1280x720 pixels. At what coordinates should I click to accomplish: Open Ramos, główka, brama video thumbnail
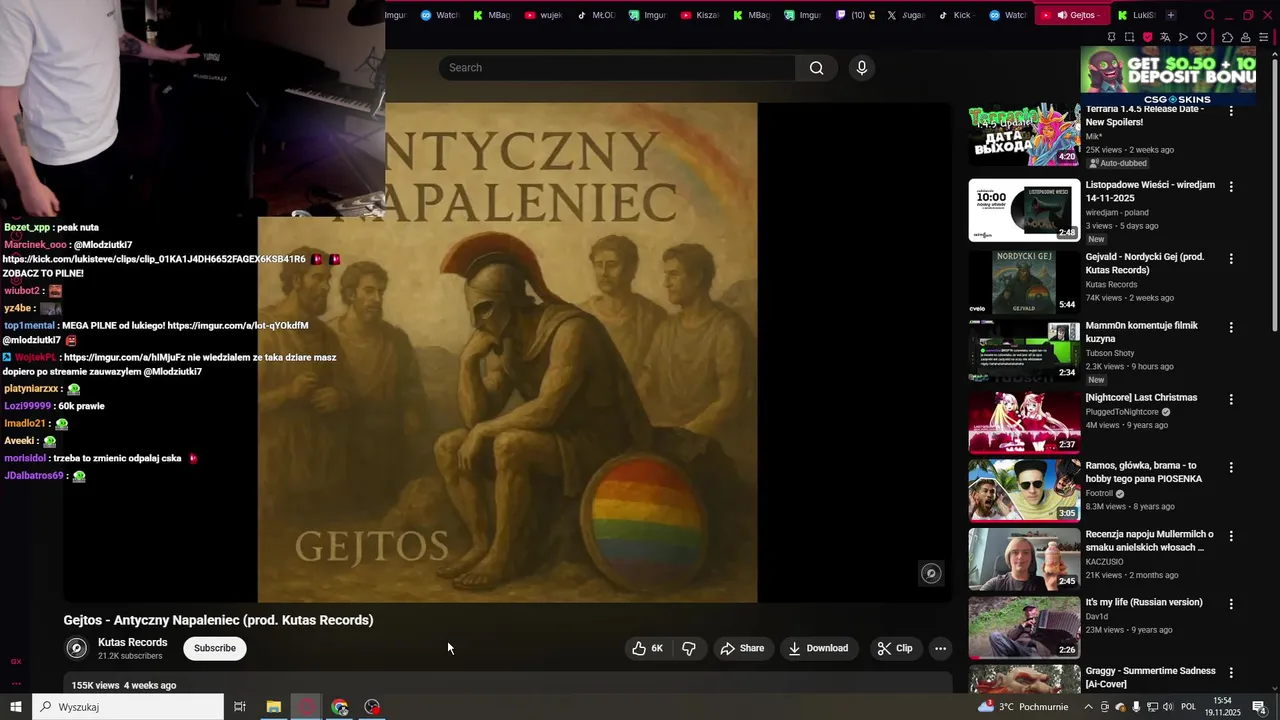point(1024,491)
